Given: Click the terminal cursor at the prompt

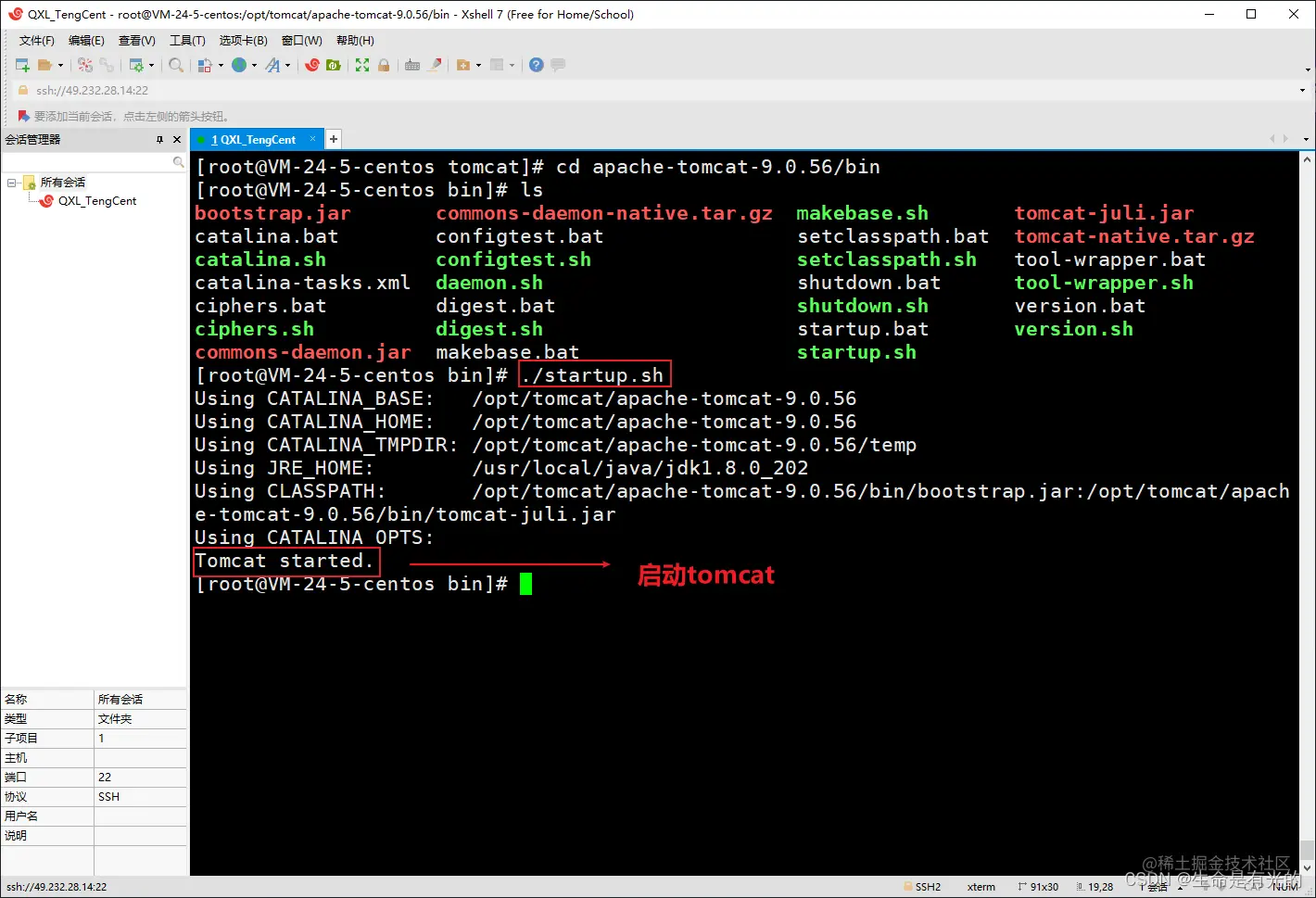Looking at the screenshot, I should point(525,584).
